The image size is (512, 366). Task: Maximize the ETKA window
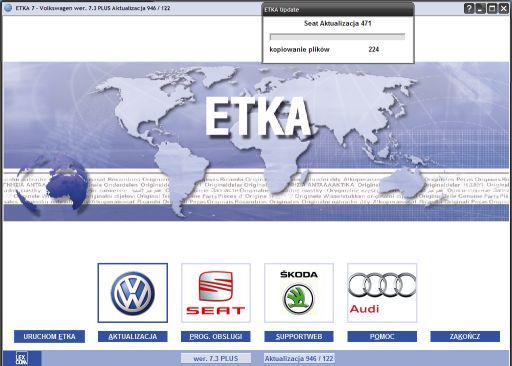click(492, 8)
